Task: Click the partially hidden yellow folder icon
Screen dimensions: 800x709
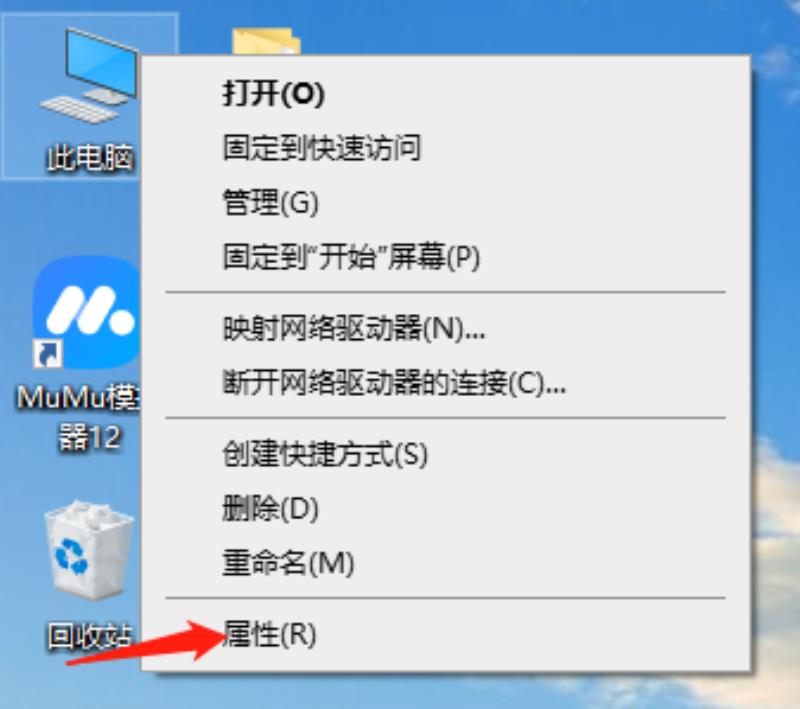Action: pos(266,41)
